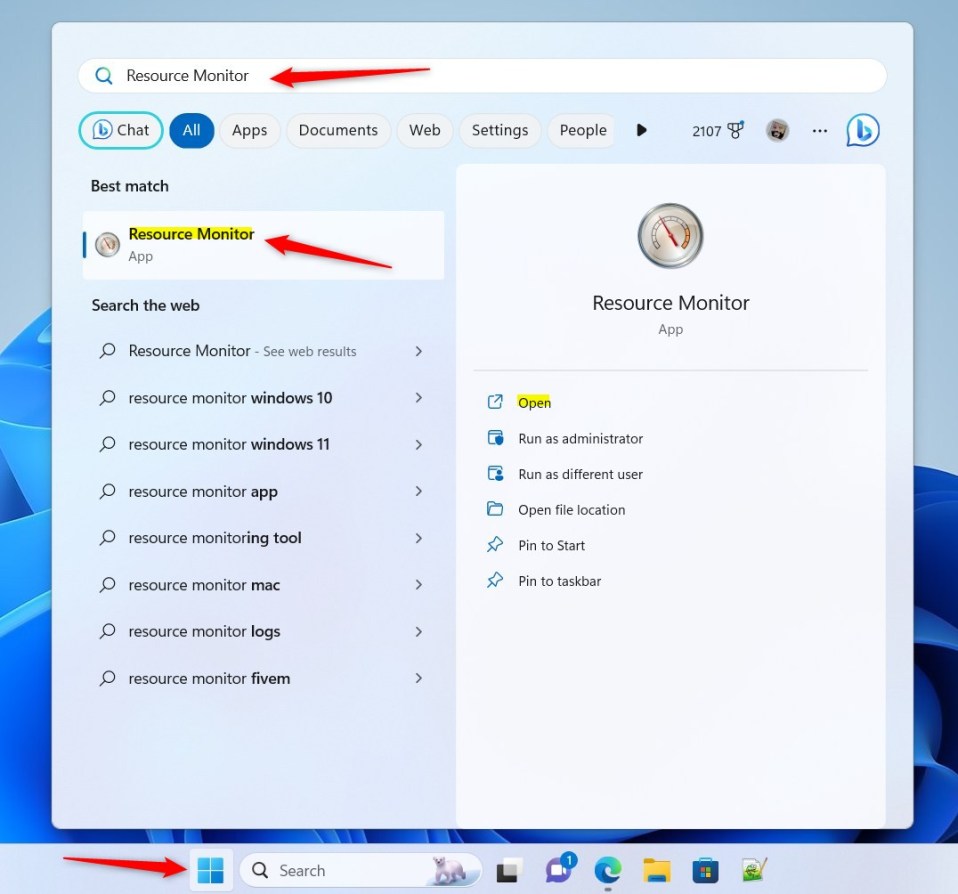This screenshot has height=894, width=958.
Task: Select 'resource monitor windows 10' suggestion
Action: point(261,398)
